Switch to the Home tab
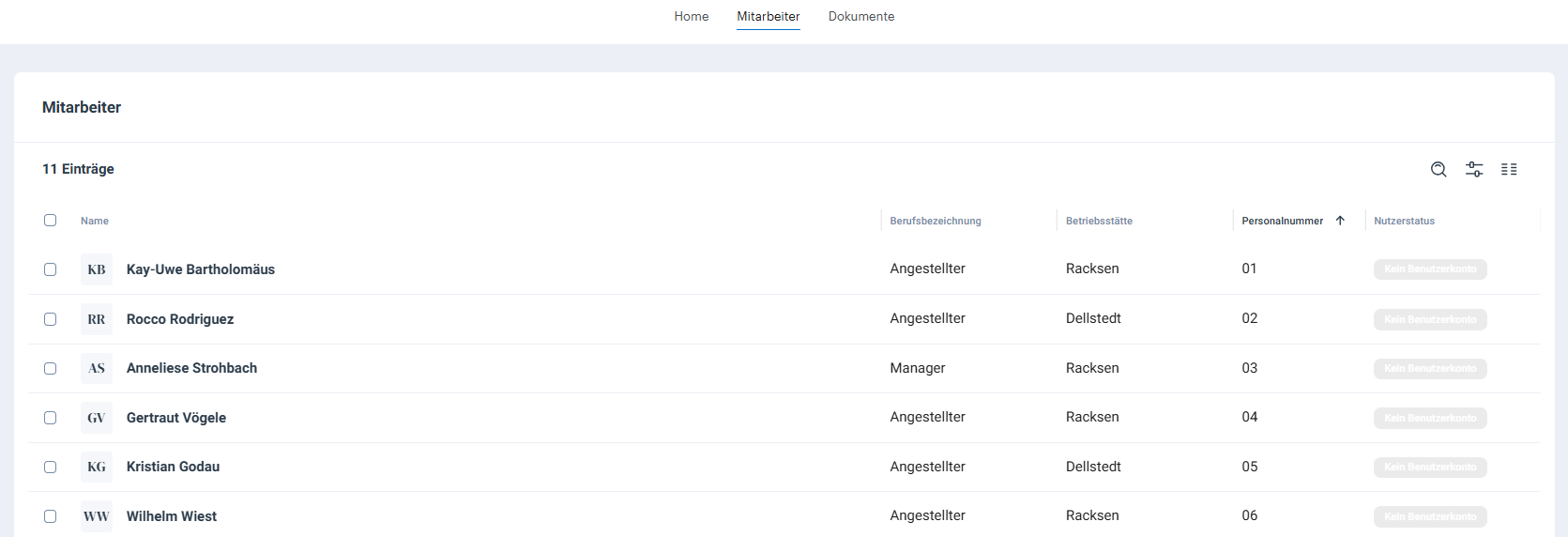Viewport: 1568px width, 537px height. [x=692, y=16]
